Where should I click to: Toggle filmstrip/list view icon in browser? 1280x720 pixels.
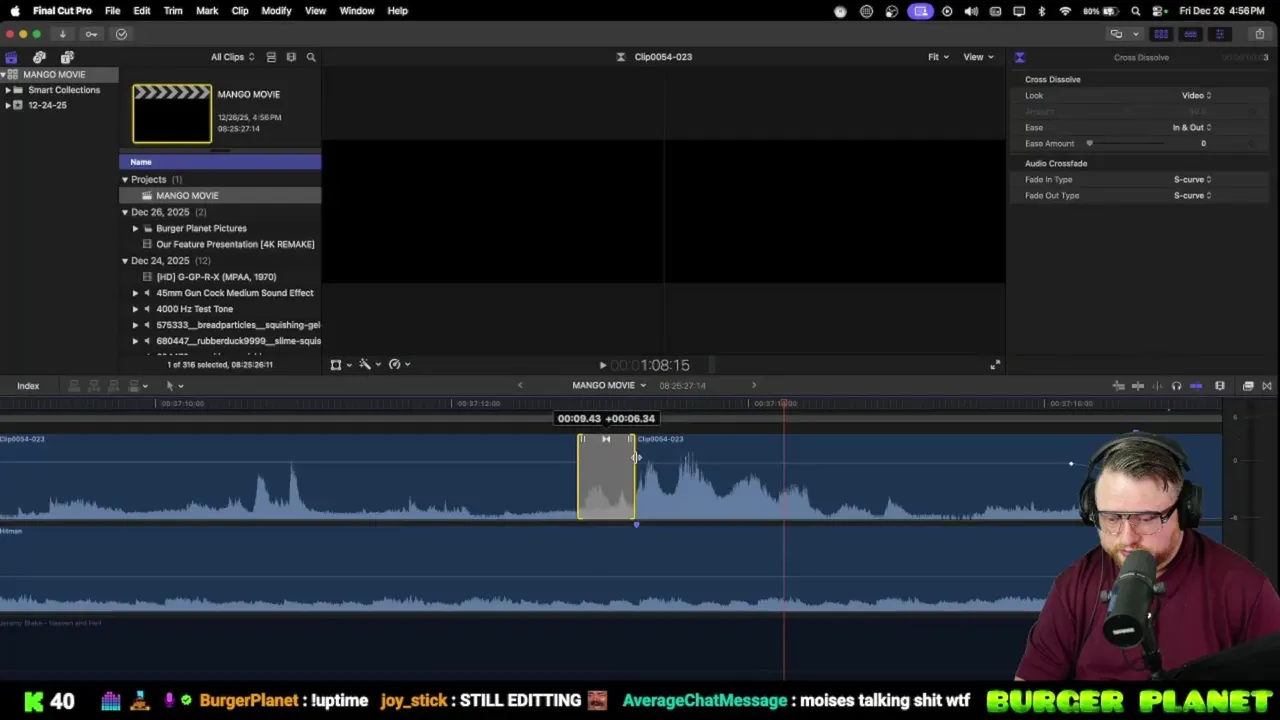tap(291, 57)
